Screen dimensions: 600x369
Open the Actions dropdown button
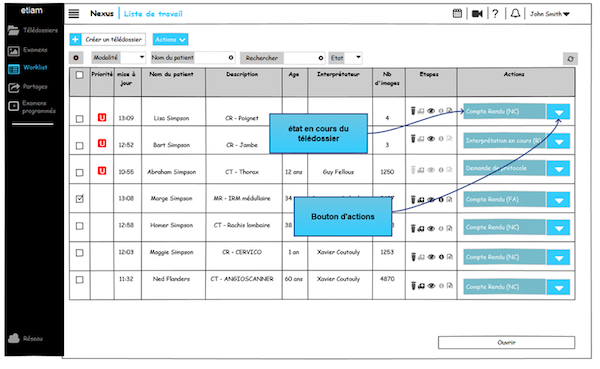tap(170, 39)
